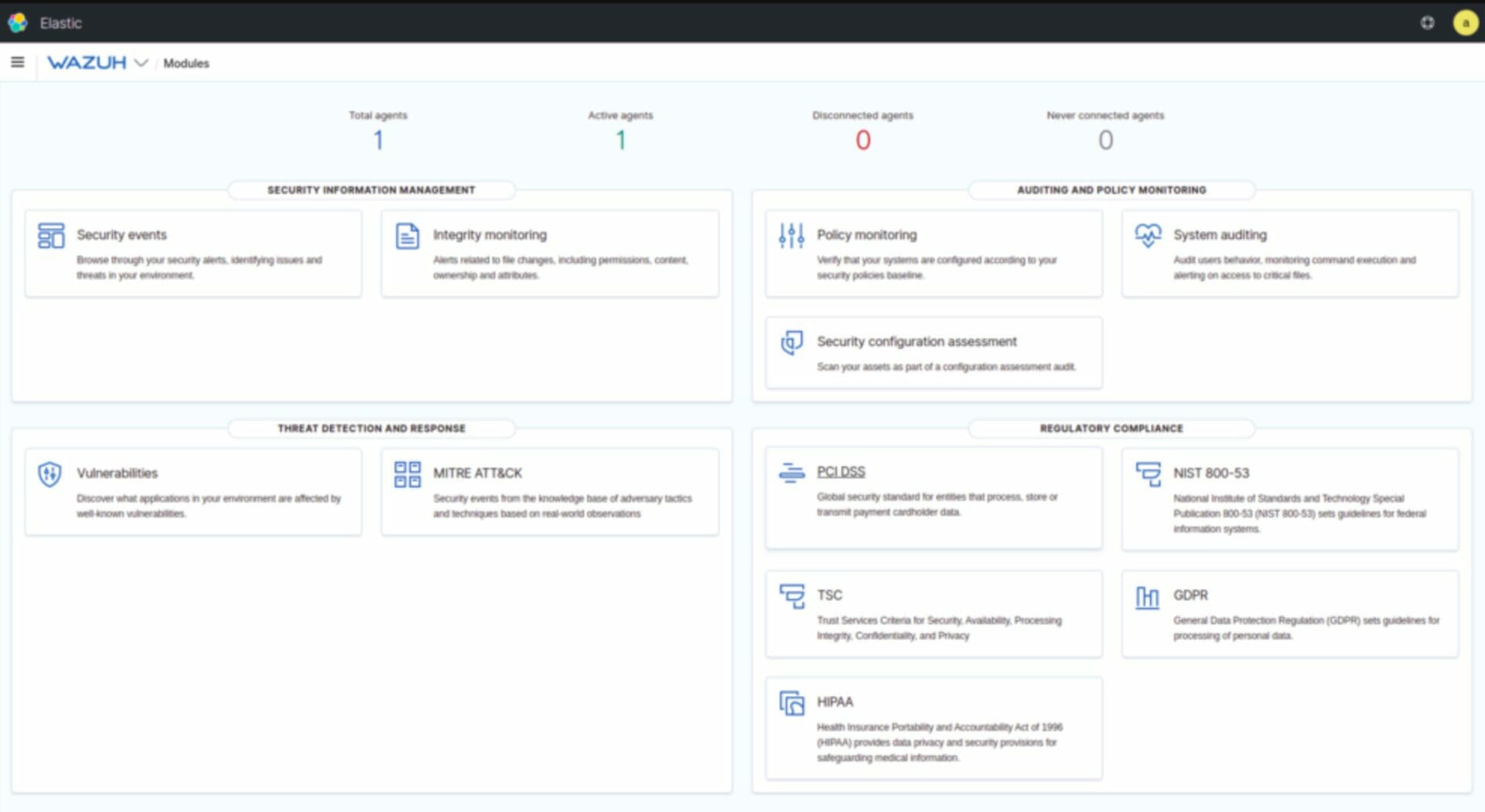Open the PCI DSS link
The width and height of the screenshot is (1485, 812).
841,472
